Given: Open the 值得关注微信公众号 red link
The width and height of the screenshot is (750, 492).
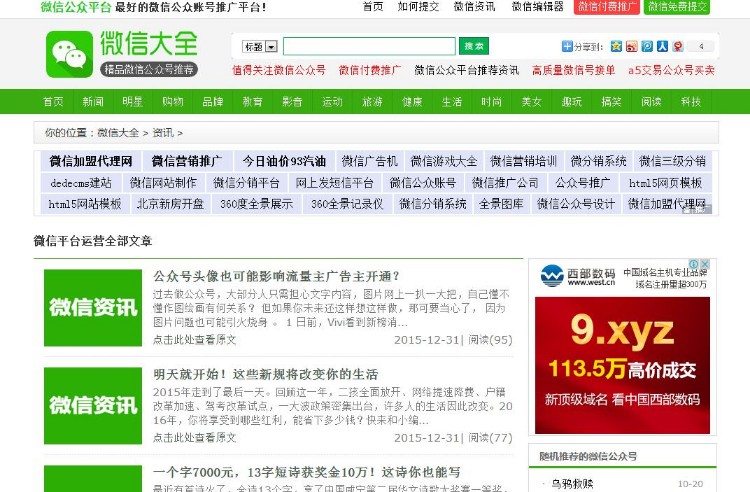Looking at the screenshot, I should pos(278,70).
